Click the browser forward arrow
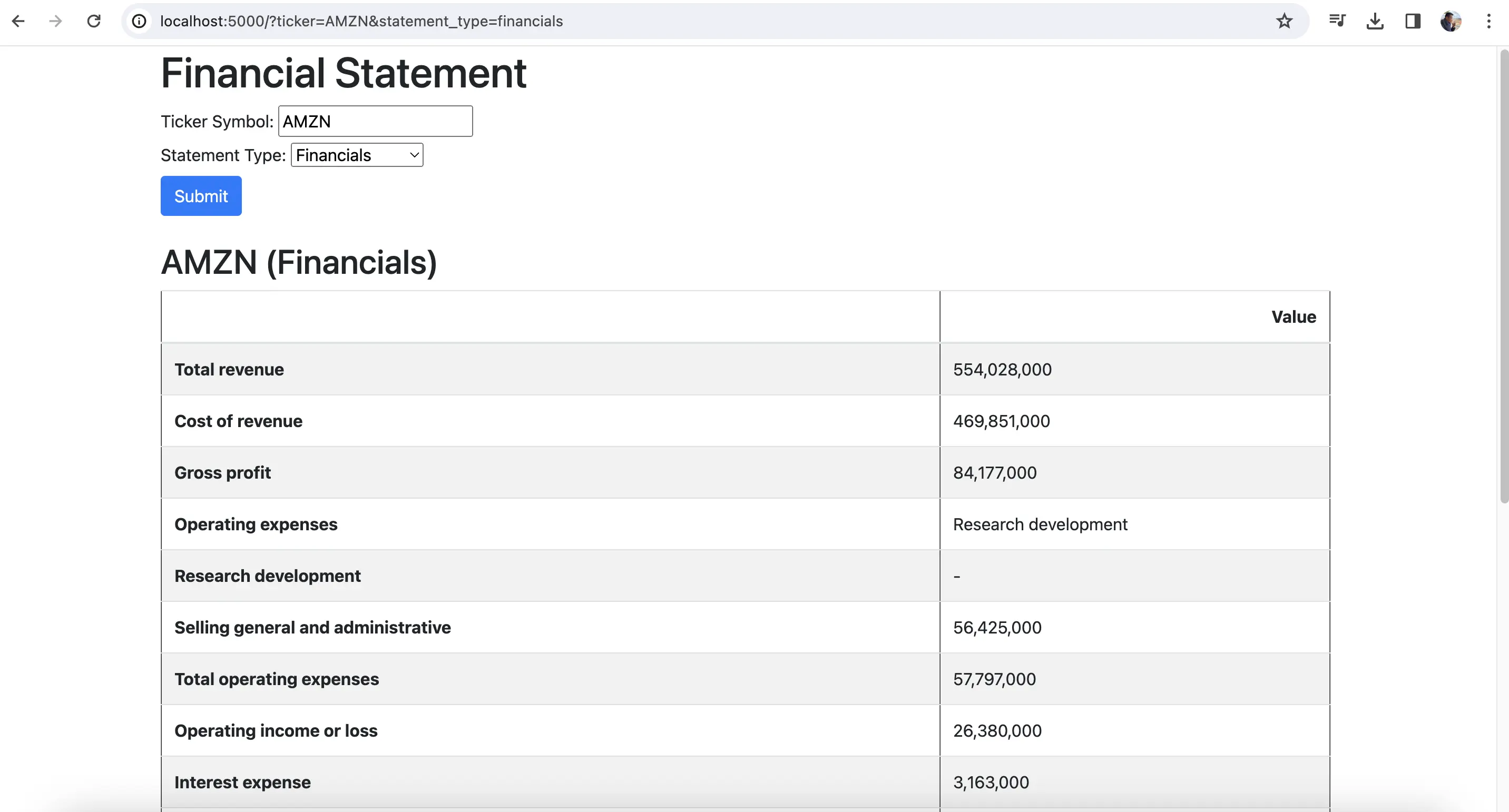This screenshot has width=1509, height=812. coord(56,21)
